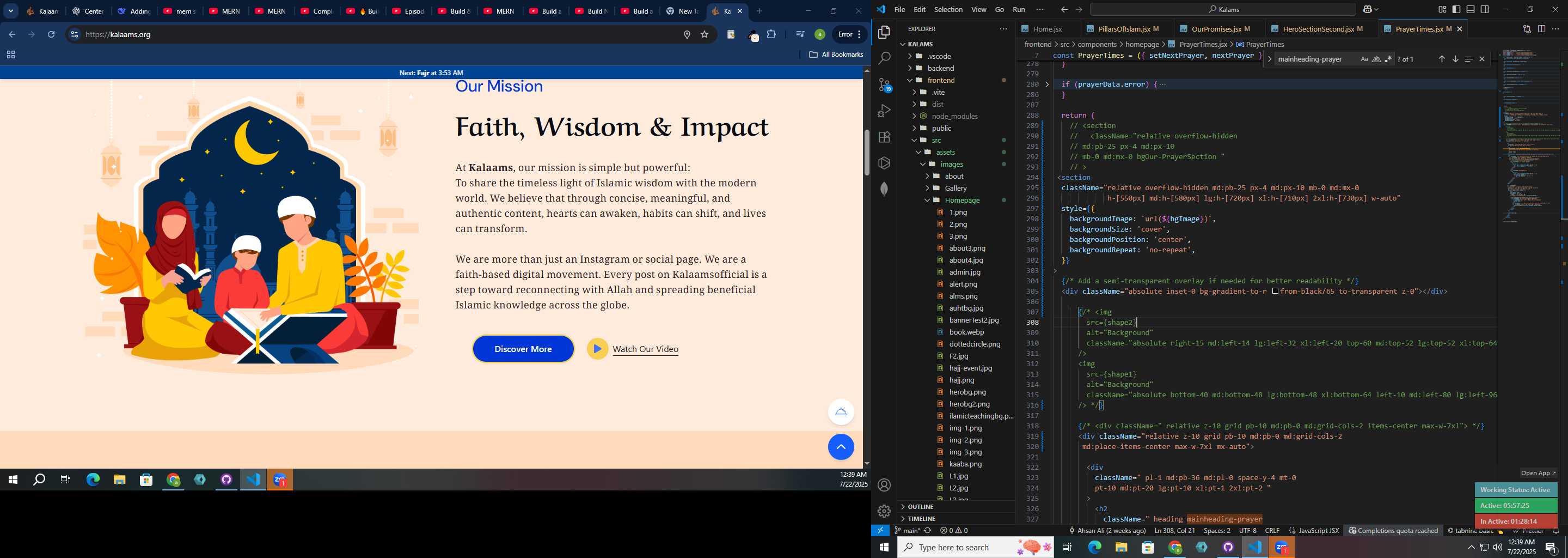
Task: Split the editor to the right
Action: click(1541, 29)
